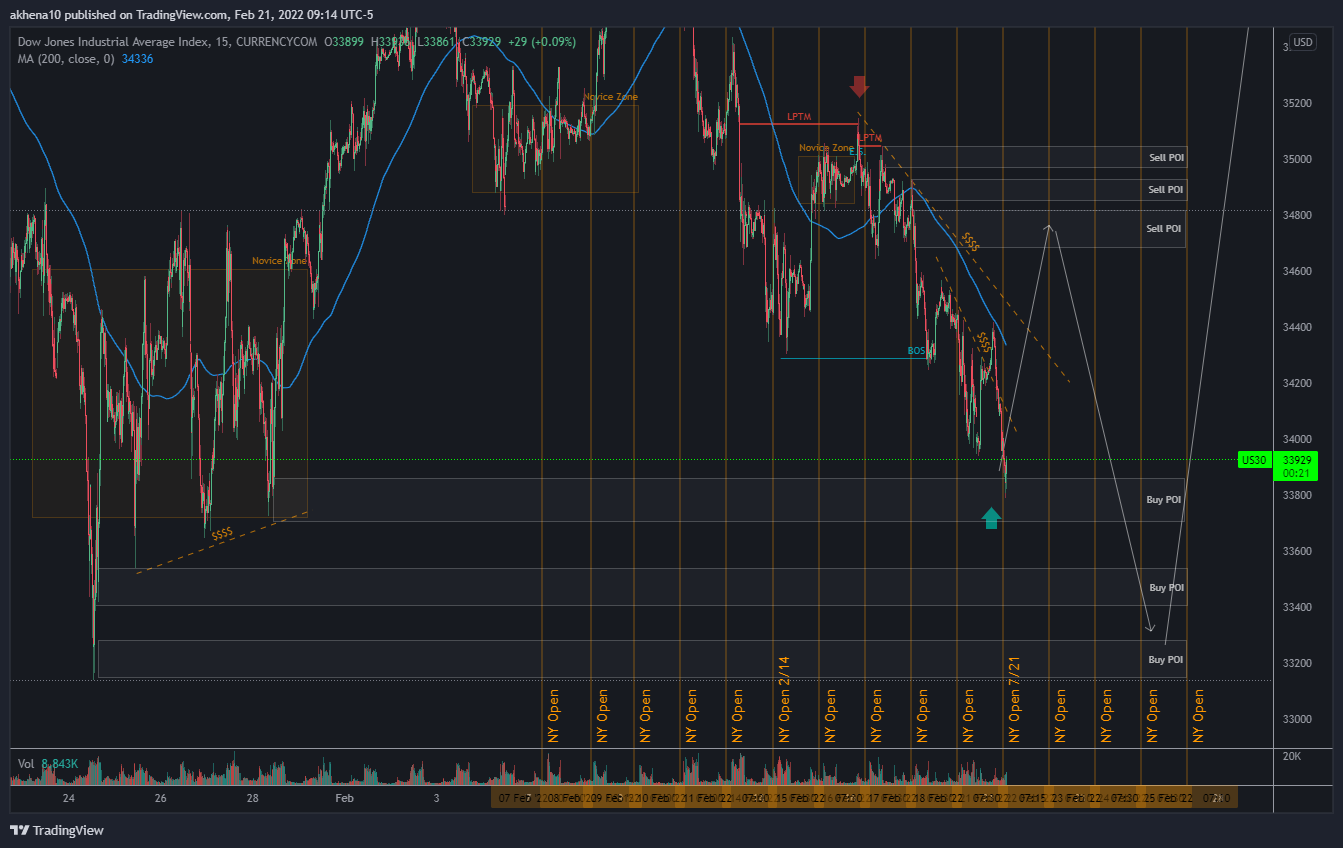The height and width of the screenshot is (848, 1343).
Task: Click the Feb date axis label
Action: pyautogui.click(x=345, y=798)
